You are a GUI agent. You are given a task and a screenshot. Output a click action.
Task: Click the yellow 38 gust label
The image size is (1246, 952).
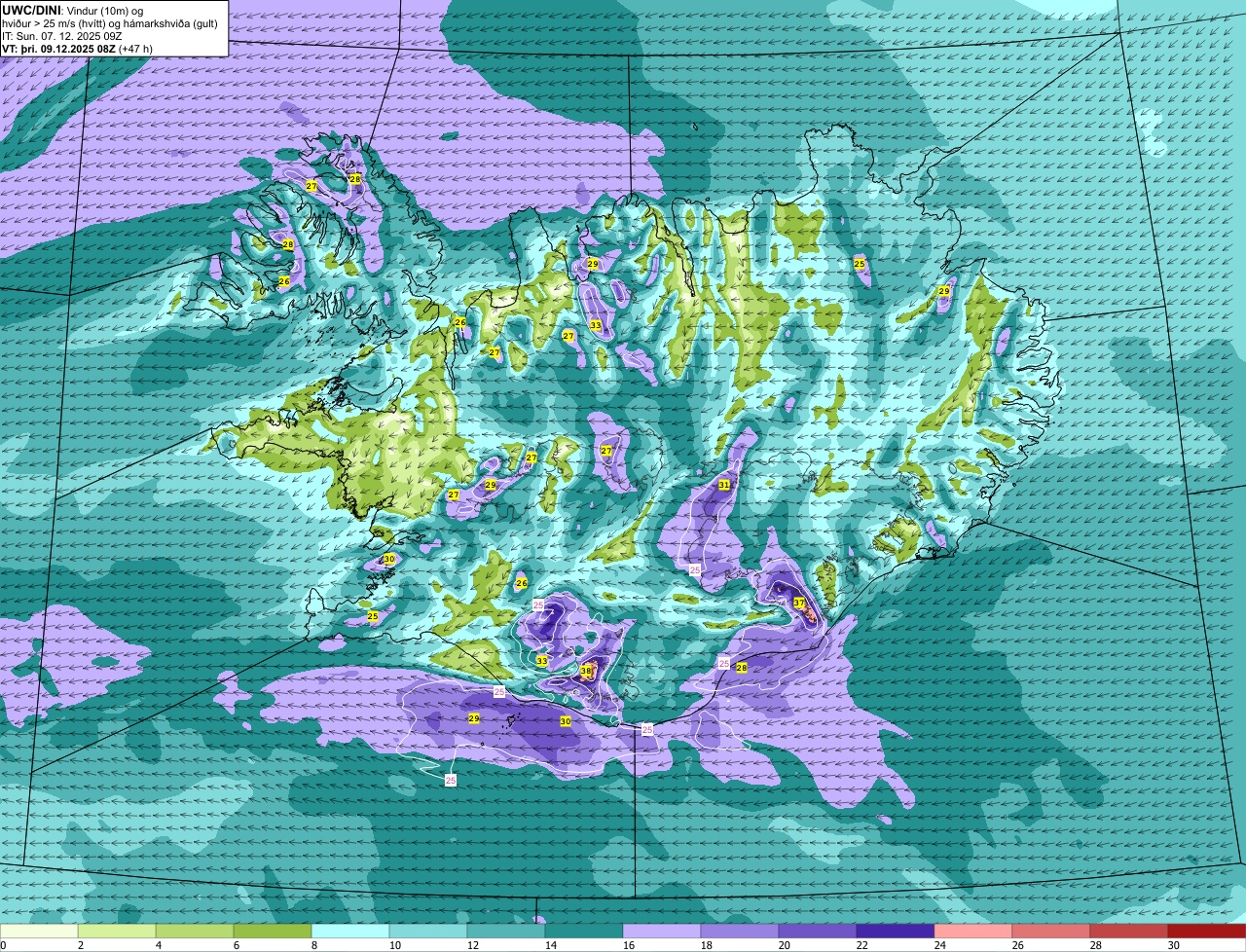[x=586, y=671]
